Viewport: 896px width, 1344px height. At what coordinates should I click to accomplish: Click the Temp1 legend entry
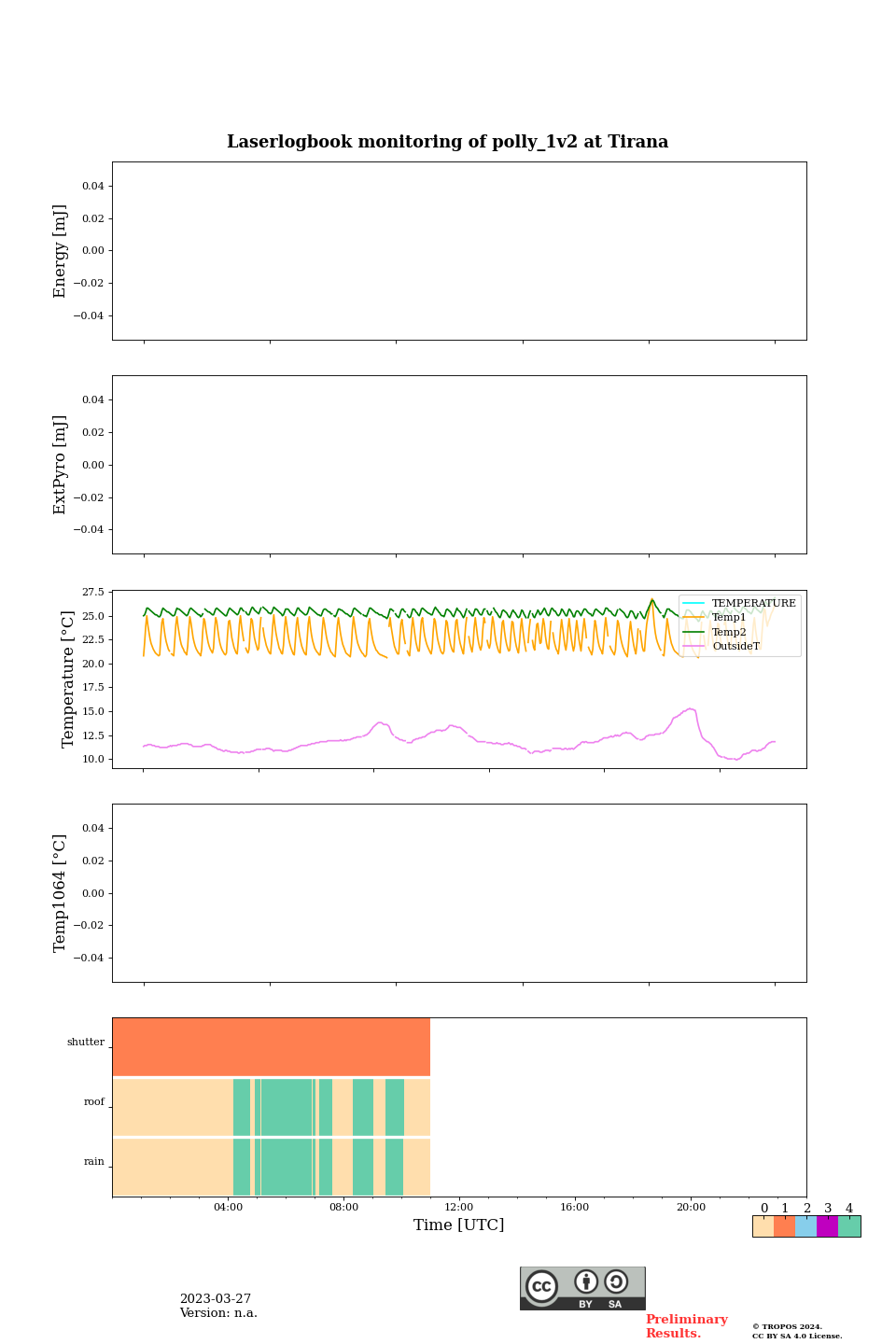pyautogui.click(x=715, y=617)
